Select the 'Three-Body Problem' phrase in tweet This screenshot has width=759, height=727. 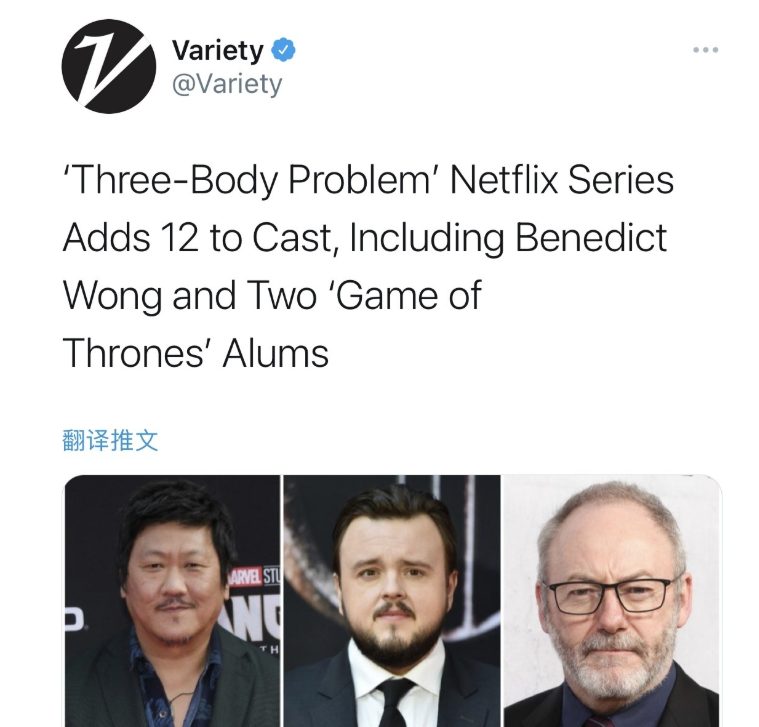tap(246, 180)
